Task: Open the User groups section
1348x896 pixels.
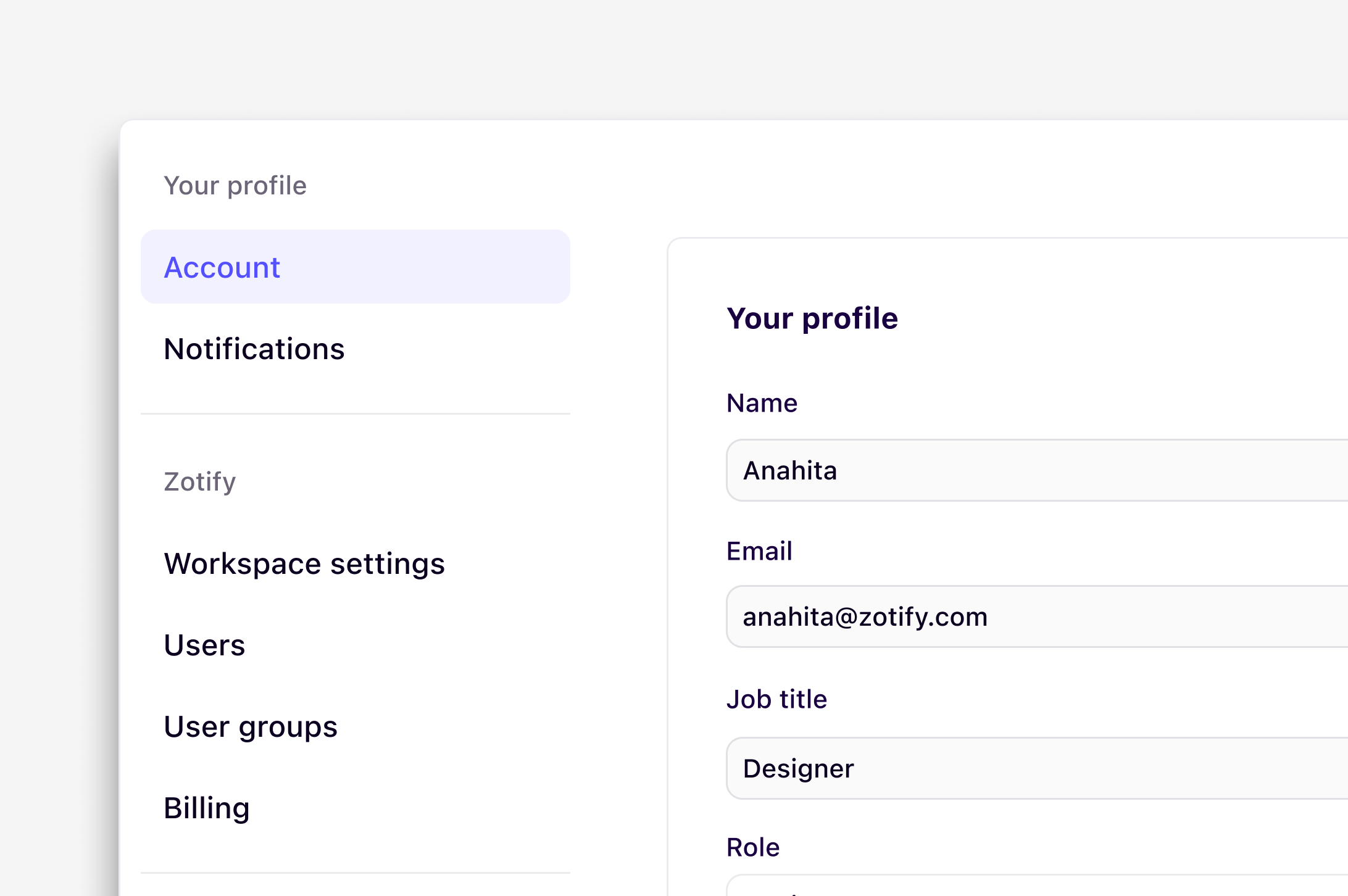Action: 251,726
